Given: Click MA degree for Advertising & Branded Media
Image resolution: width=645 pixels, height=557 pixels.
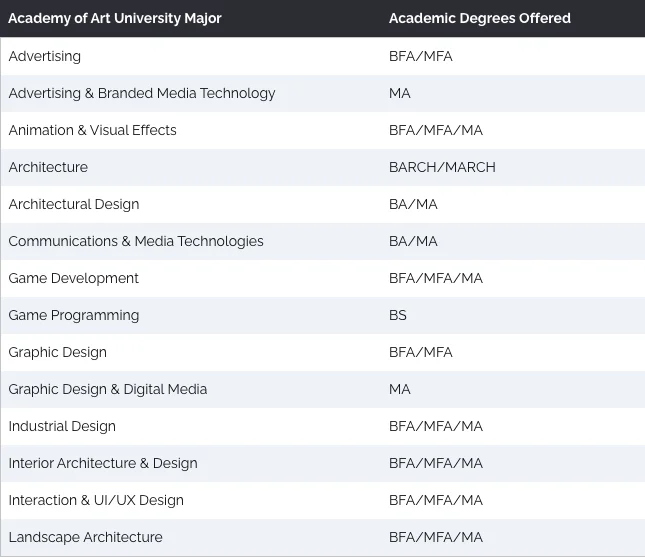Looking at the screenshot, I should [400, 93].
